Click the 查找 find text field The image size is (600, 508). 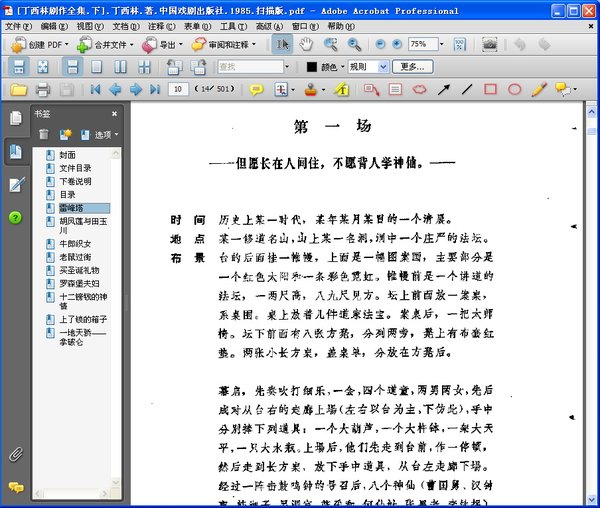[250, 67]
